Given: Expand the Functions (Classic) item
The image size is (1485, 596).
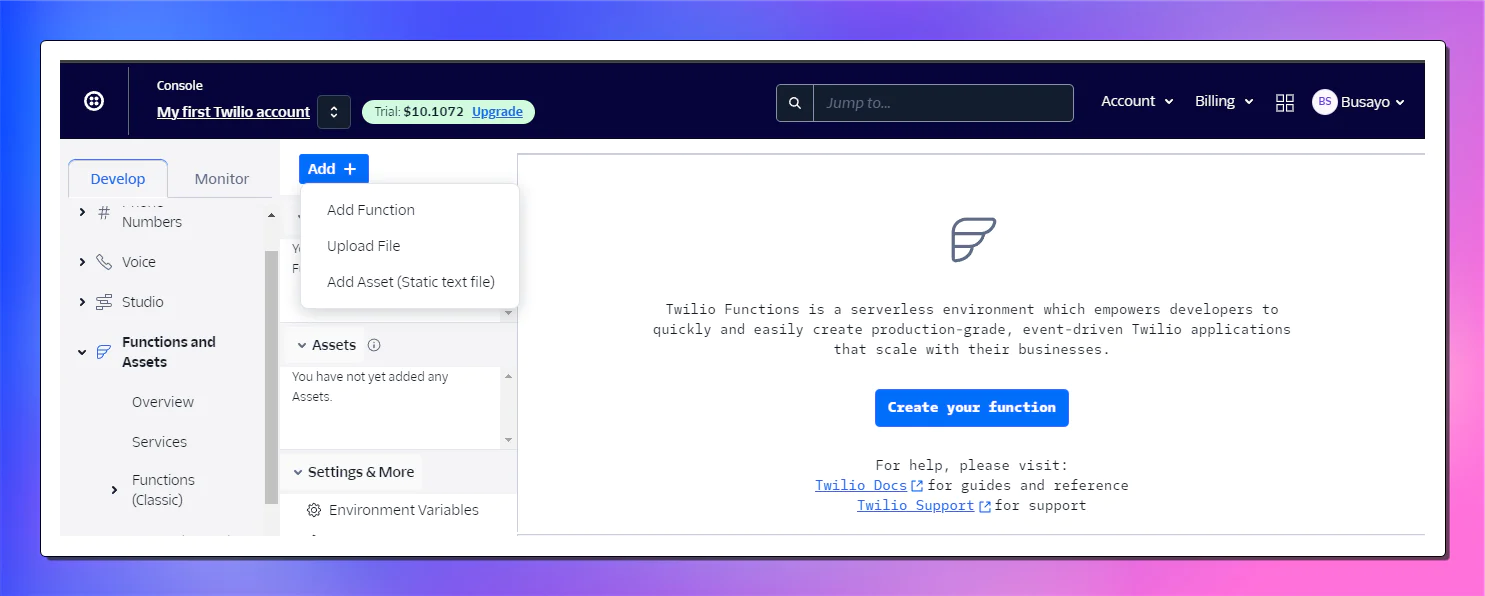Looking at the screenshot, I should 114,490.
